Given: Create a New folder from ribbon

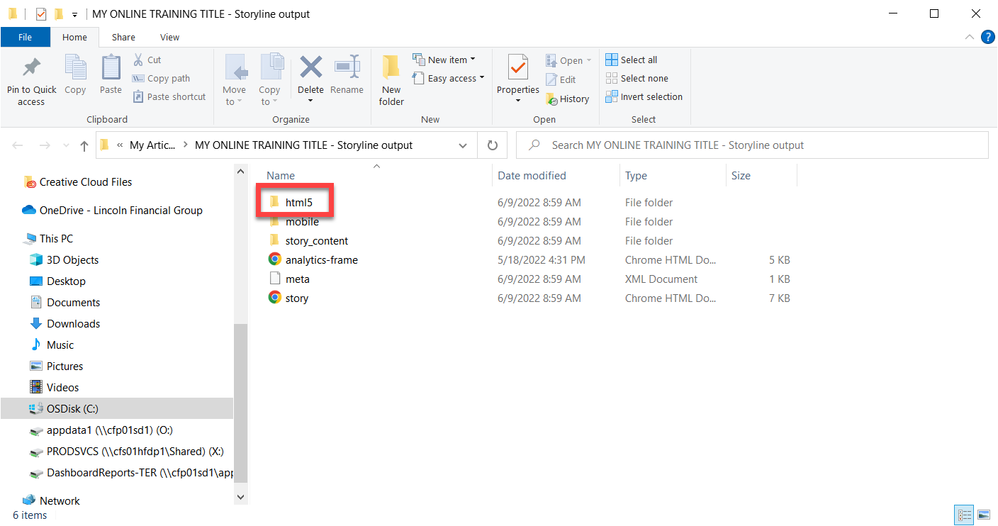Looking at the screenshot, I should pyautogui.click(x=391, y=78).
